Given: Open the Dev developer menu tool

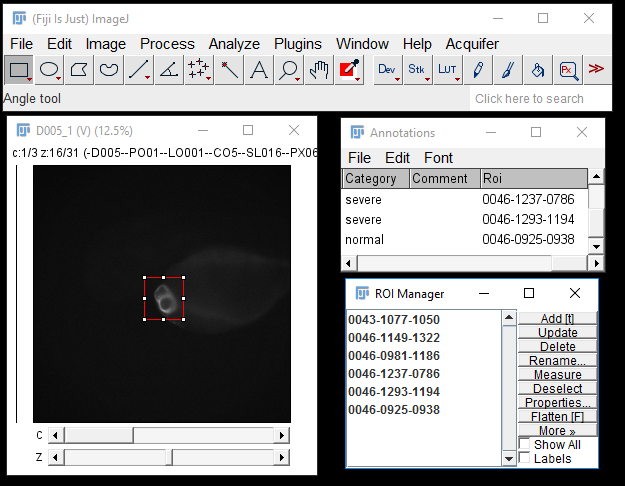Looking at the screenshot, I should pyautogui.click(x=387, y=70).
